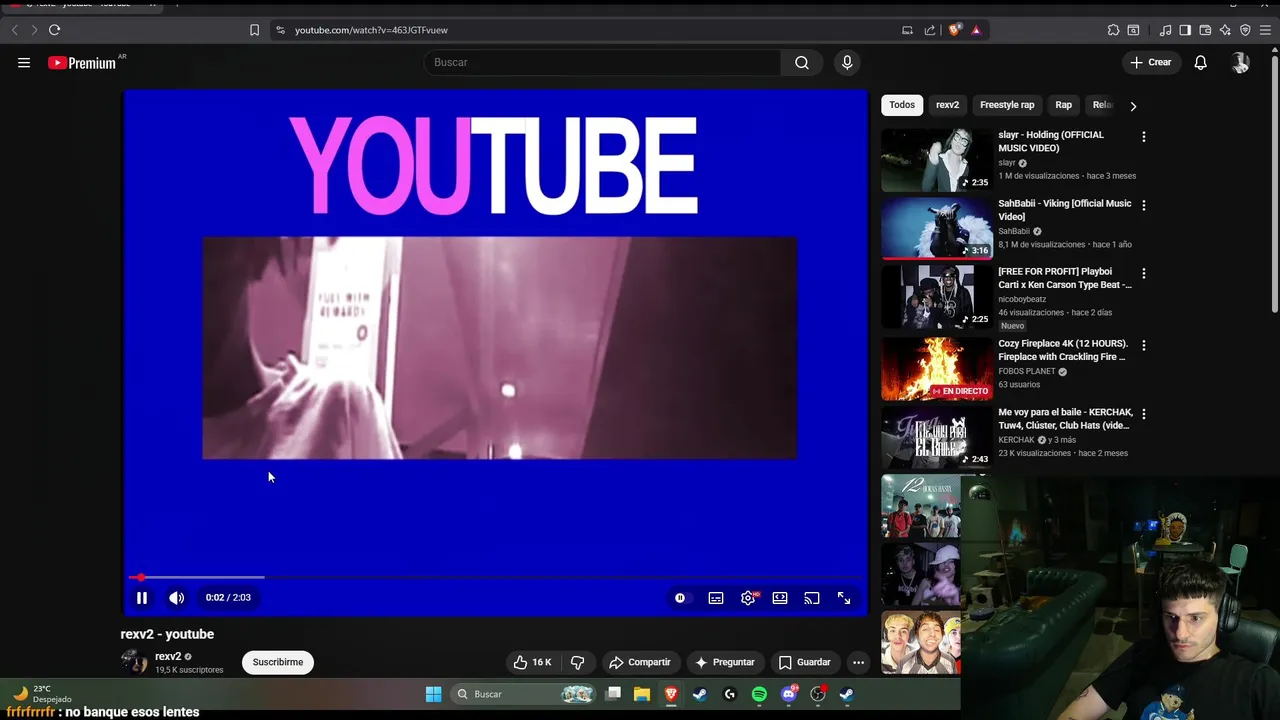Screen dimensions: 1280x720
Task: Open Cozy Fireplace 4K live thumbnail
Action: click(x=937, y=368)
